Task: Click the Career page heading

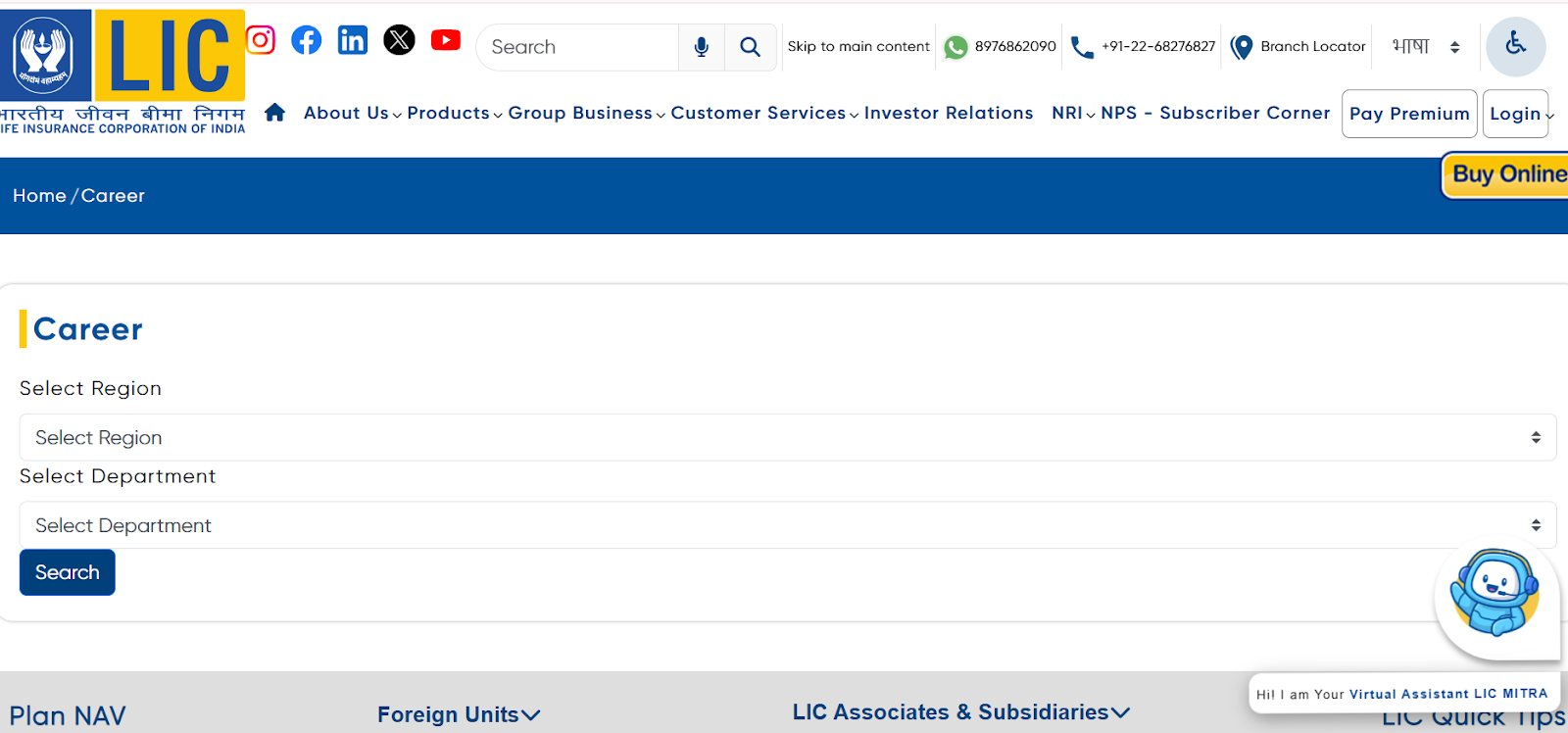Action: [x=88, y=329]
